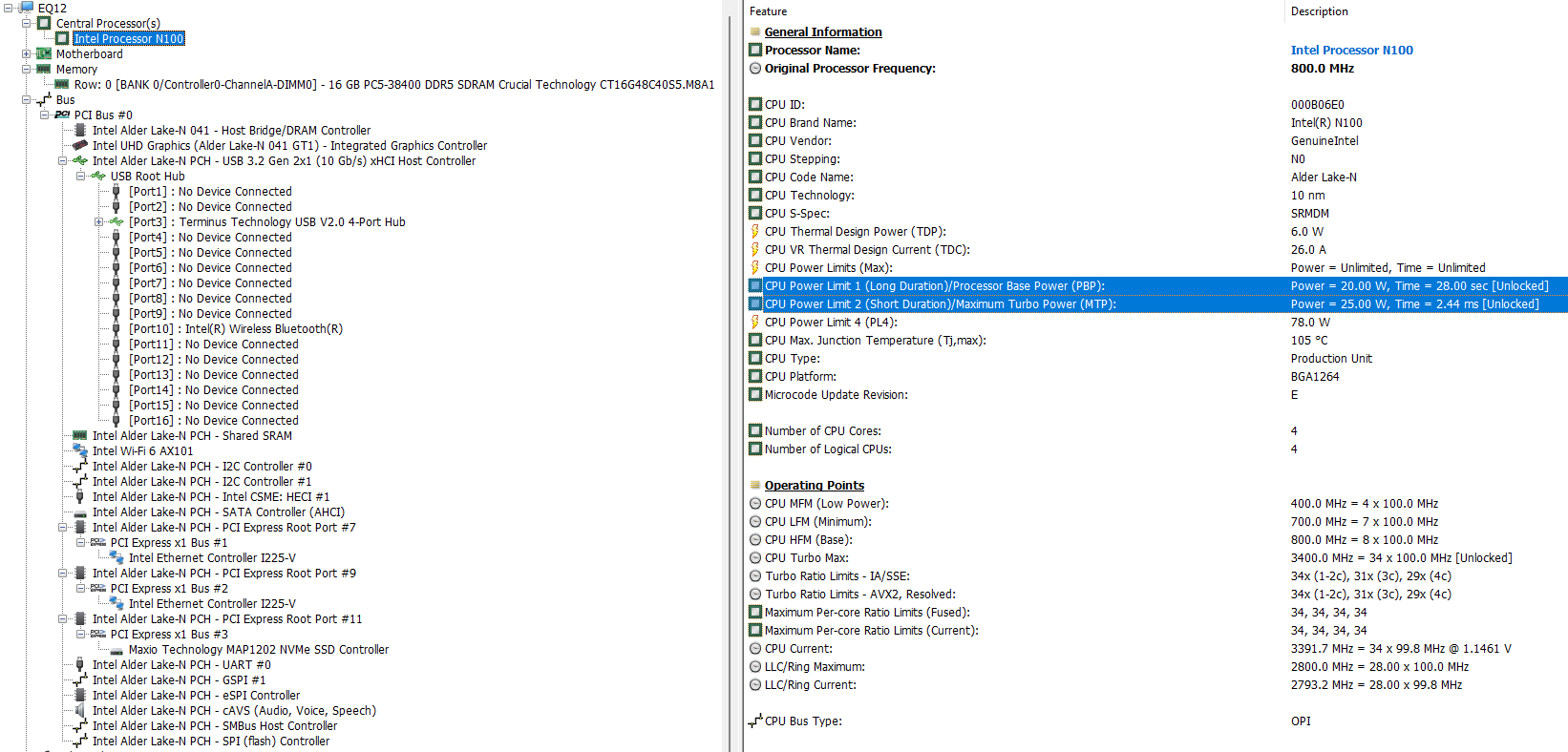Select the CPU S-Spec row

coord(1157,213)
